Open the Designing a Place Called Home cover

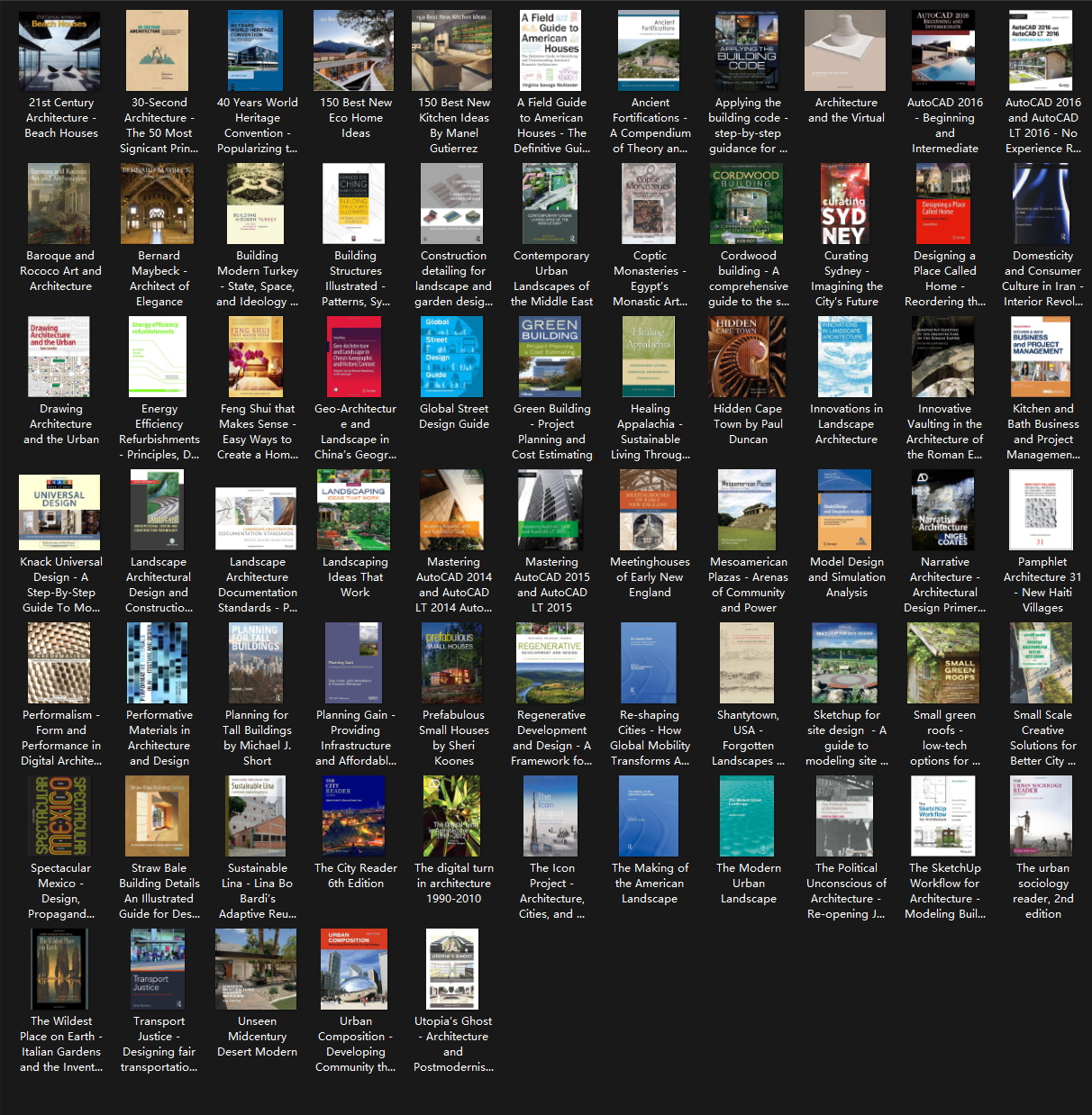coord(943,204)
